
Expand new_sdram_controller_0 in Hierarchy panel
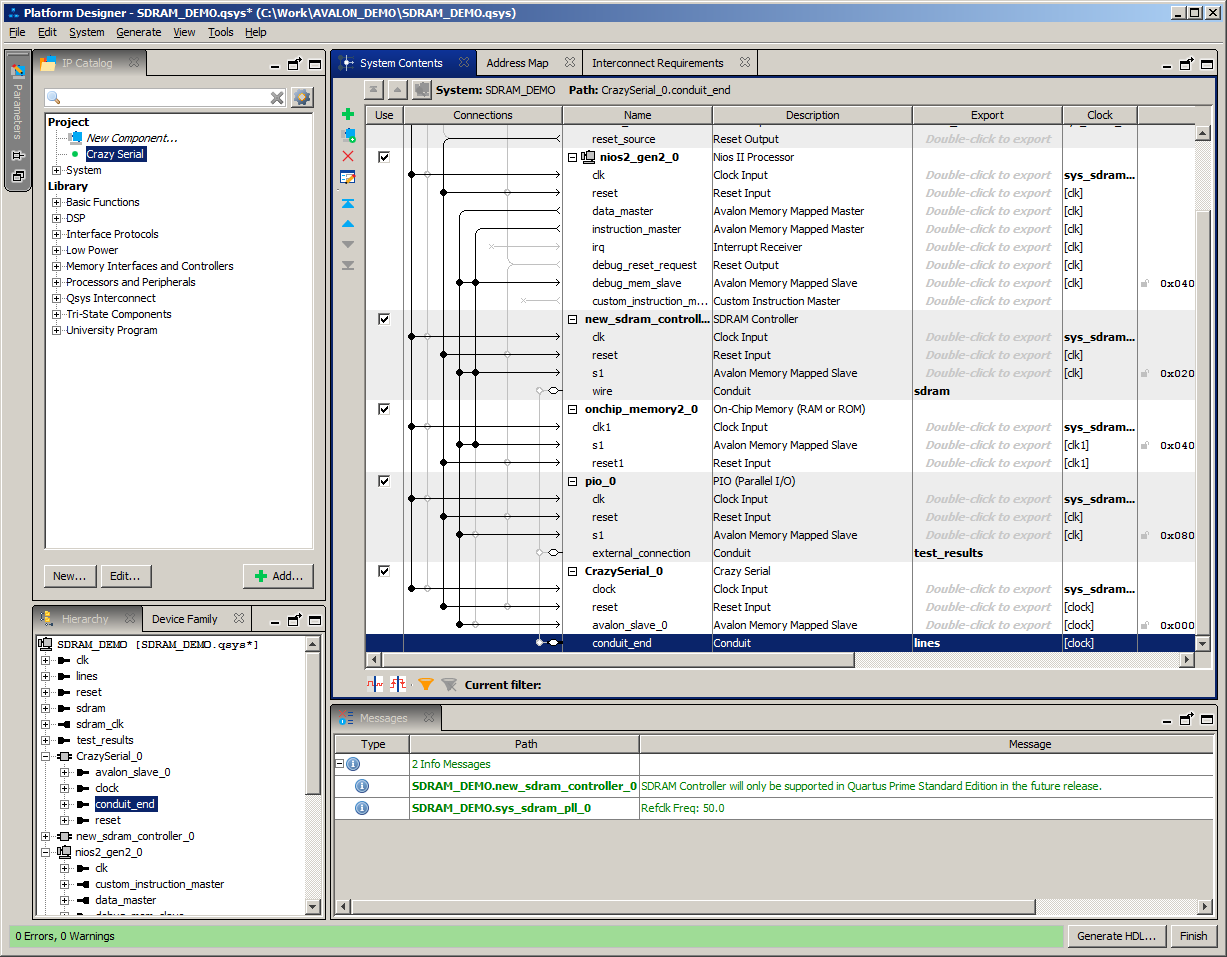click(46, 836)
